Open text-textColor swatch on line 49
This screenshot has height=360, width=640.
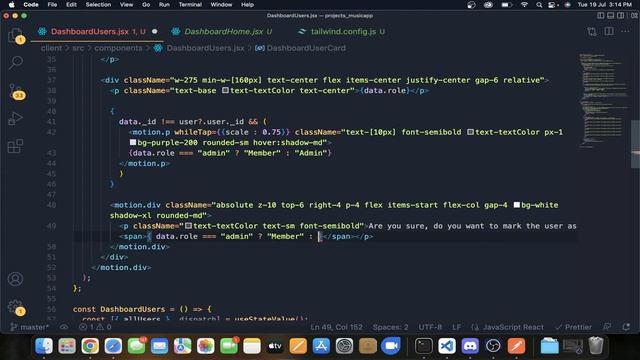[189, 226]
